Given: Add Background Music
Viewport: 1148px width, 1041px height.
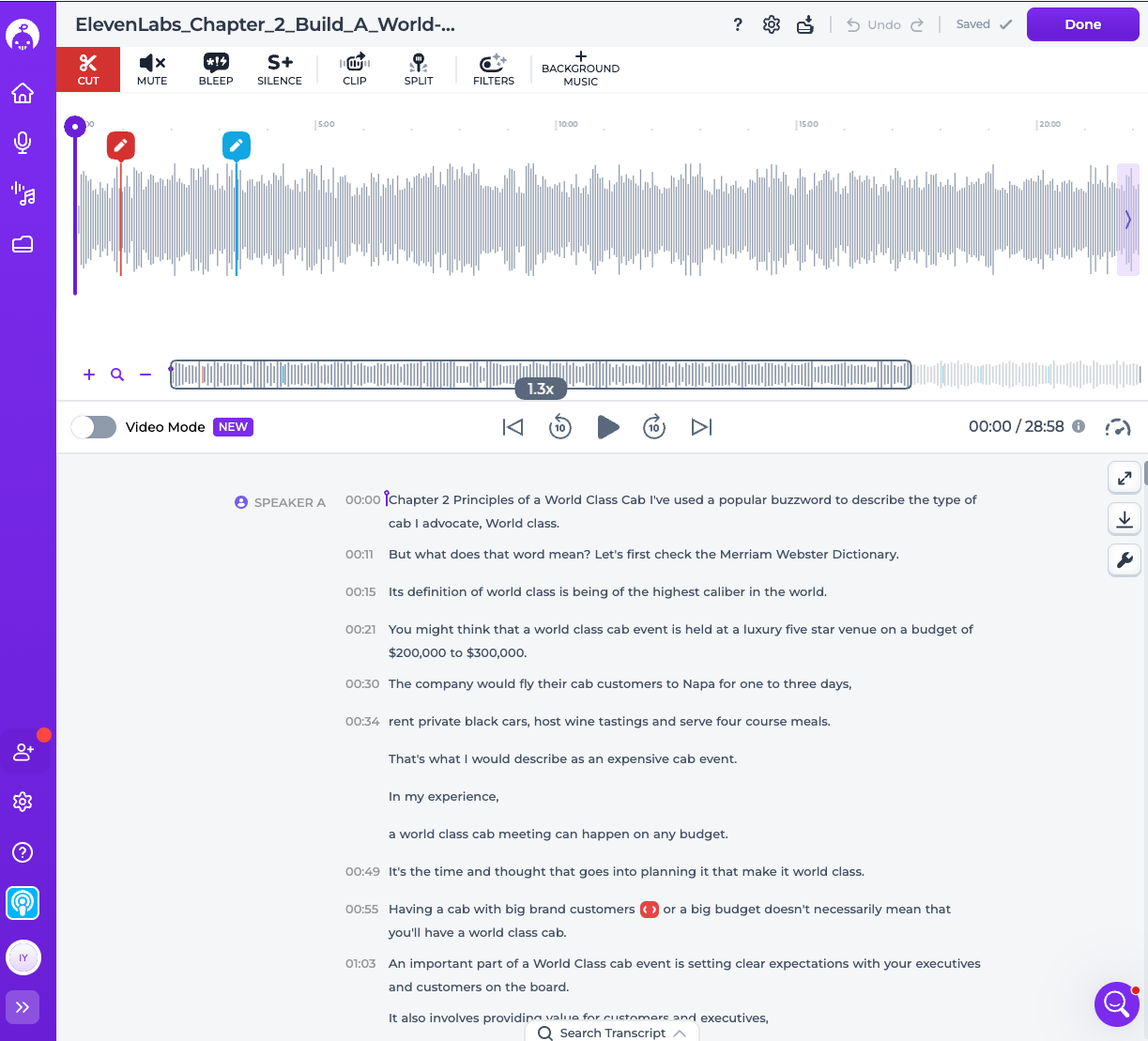Looking at the screenshot, I should (580, 69).
